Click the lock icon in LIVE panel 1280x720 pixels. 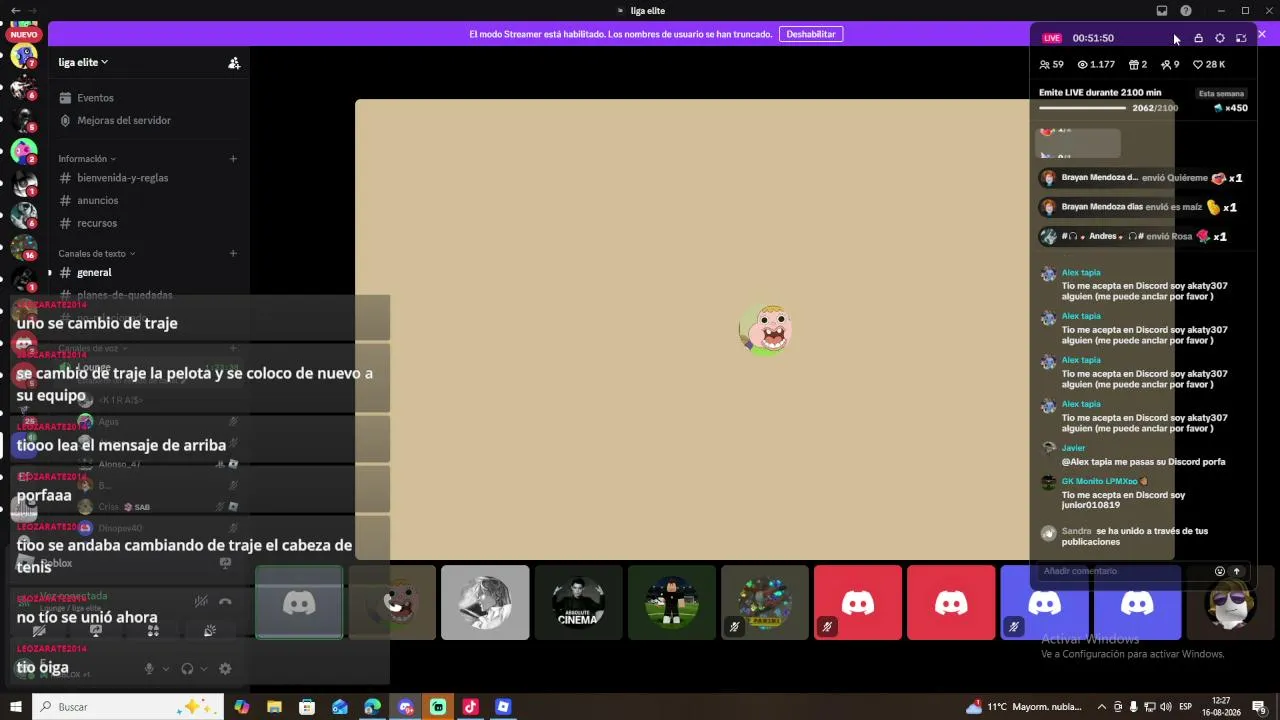pos(1198,38)
